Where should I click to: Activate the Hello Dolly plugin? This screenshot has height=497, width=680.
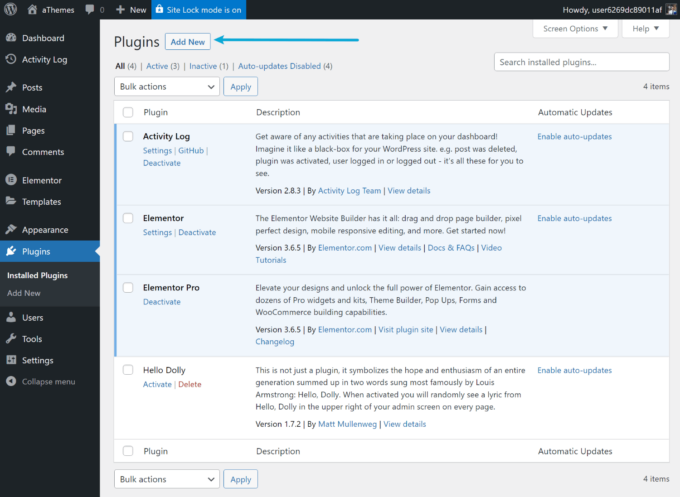pyautogui.click(x=157, y=384)
